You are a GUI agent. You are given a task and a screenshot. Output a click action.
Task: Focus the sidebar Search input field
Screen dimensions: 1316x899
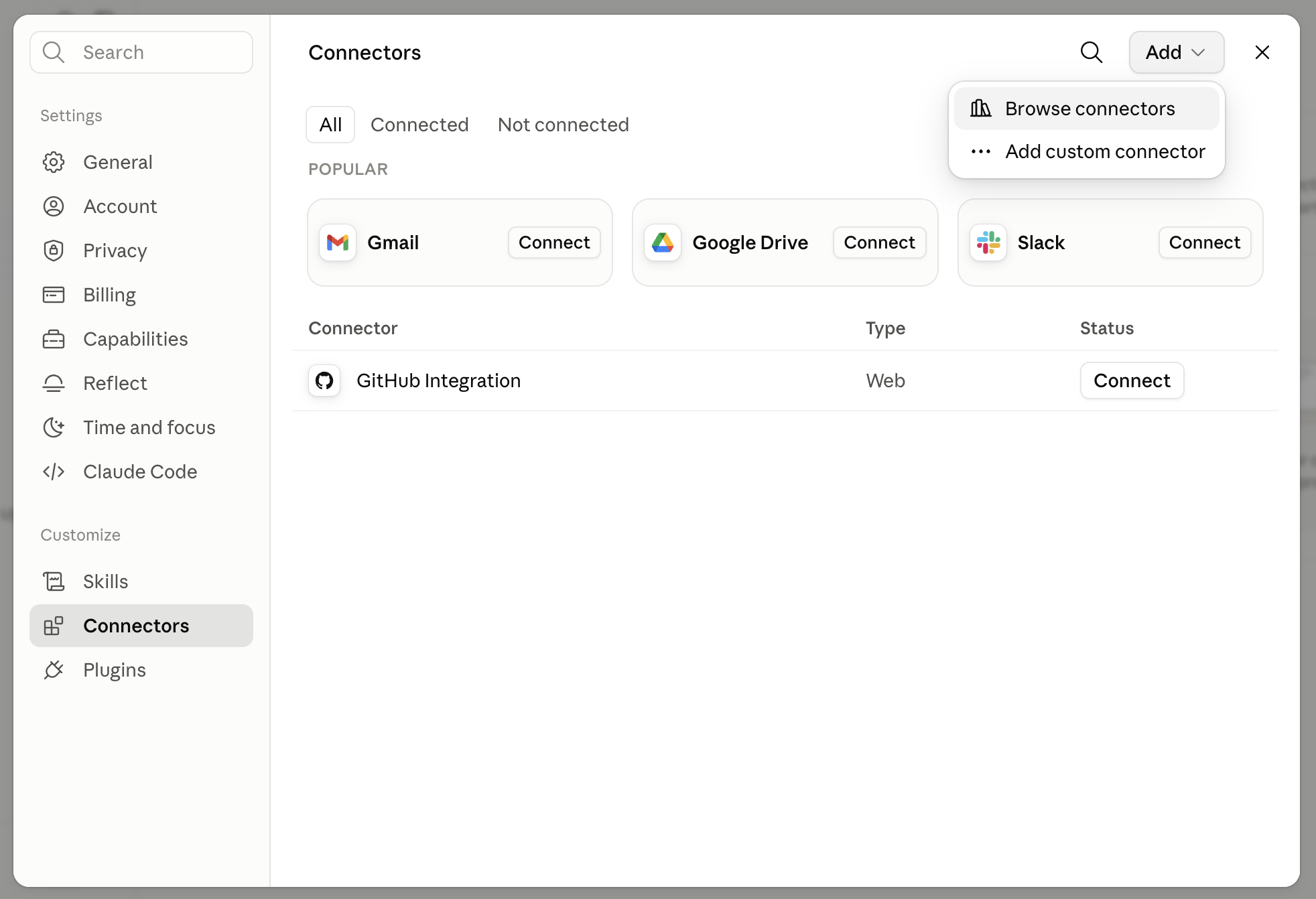(141, 52)
